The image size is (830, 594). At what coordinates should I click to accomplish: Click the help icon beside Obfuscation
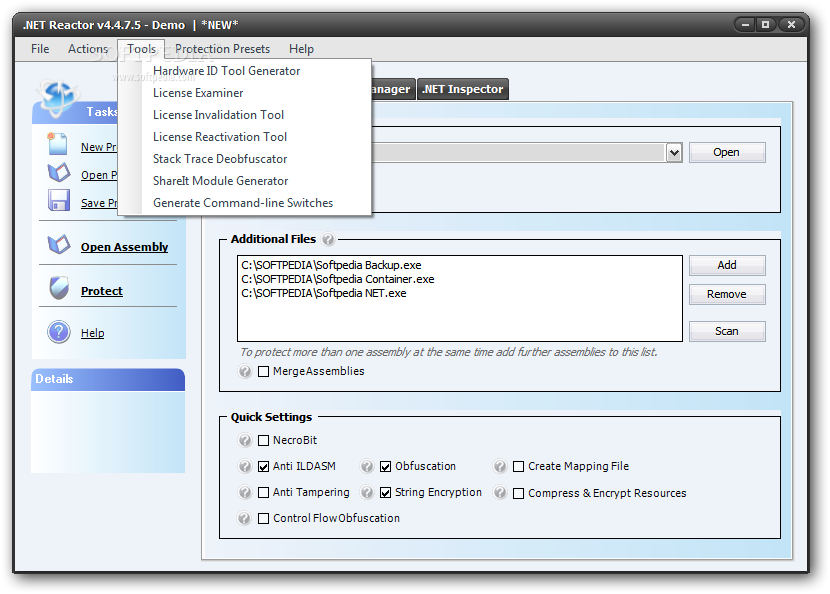tap(367, 466)
